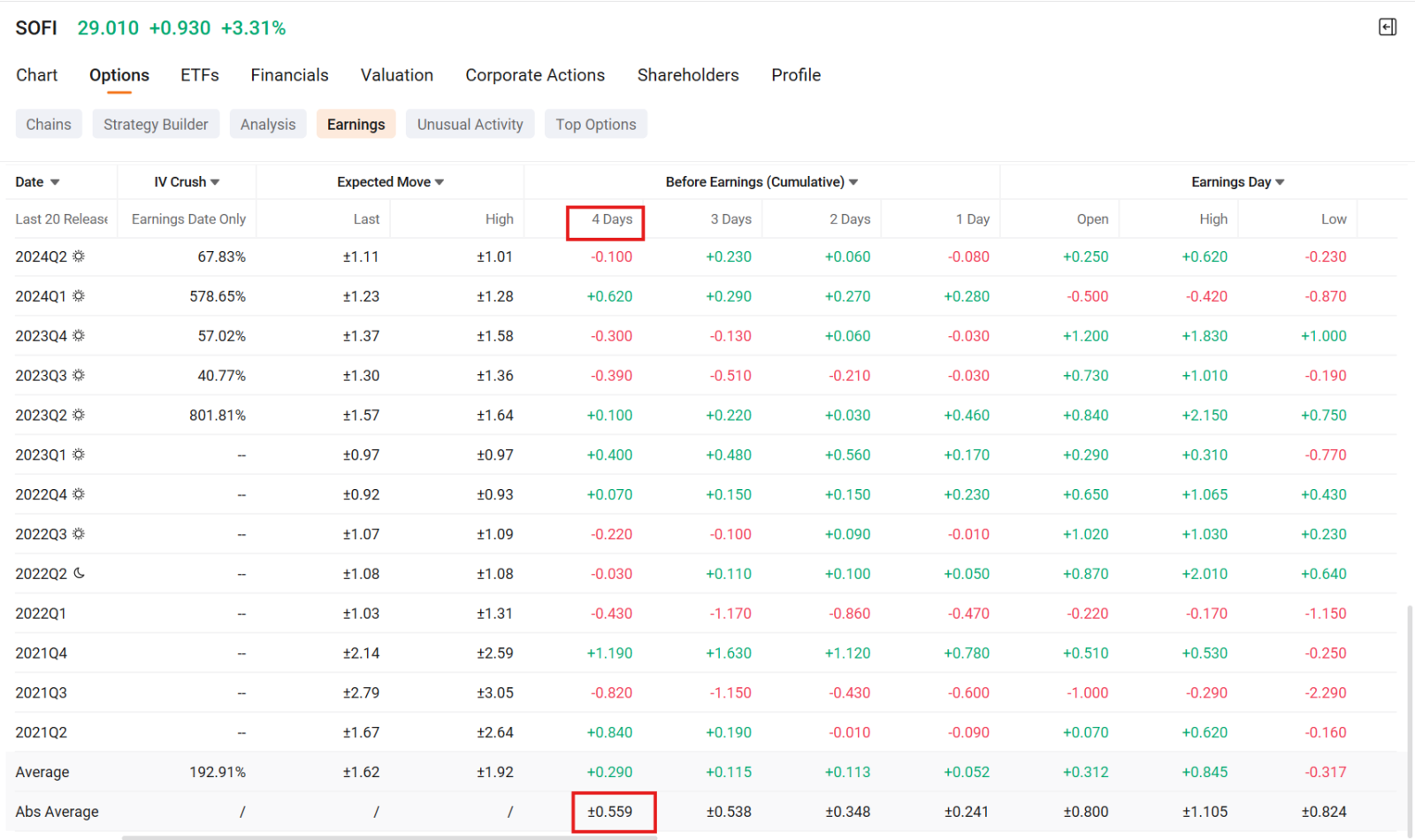This screenshot has width=1415, height=840.
Task: Select the 2021Q3 row label
Action: click(41, 693)
